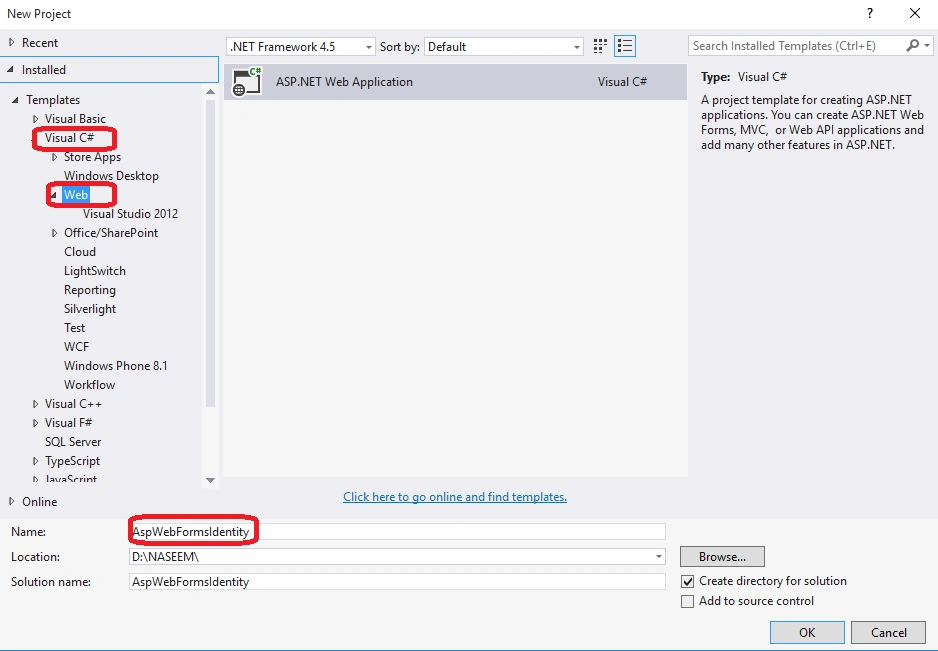This screenshot has height=651, width=938.
Task: Click the Solution name input field
Action: (x=397, y=582)
